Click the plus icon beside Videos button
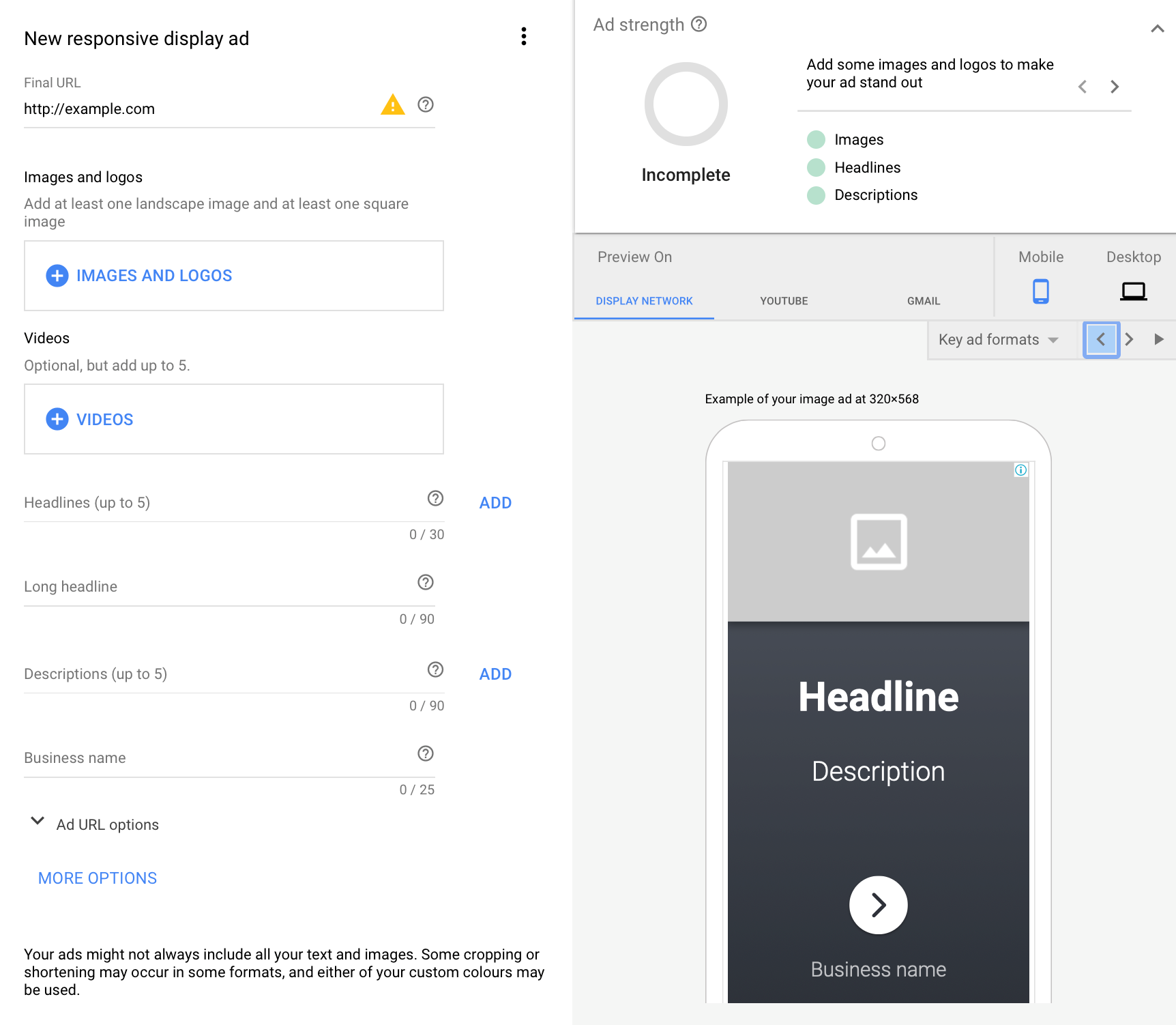Screen dimensions: 1176x1025 click(57, 419)
